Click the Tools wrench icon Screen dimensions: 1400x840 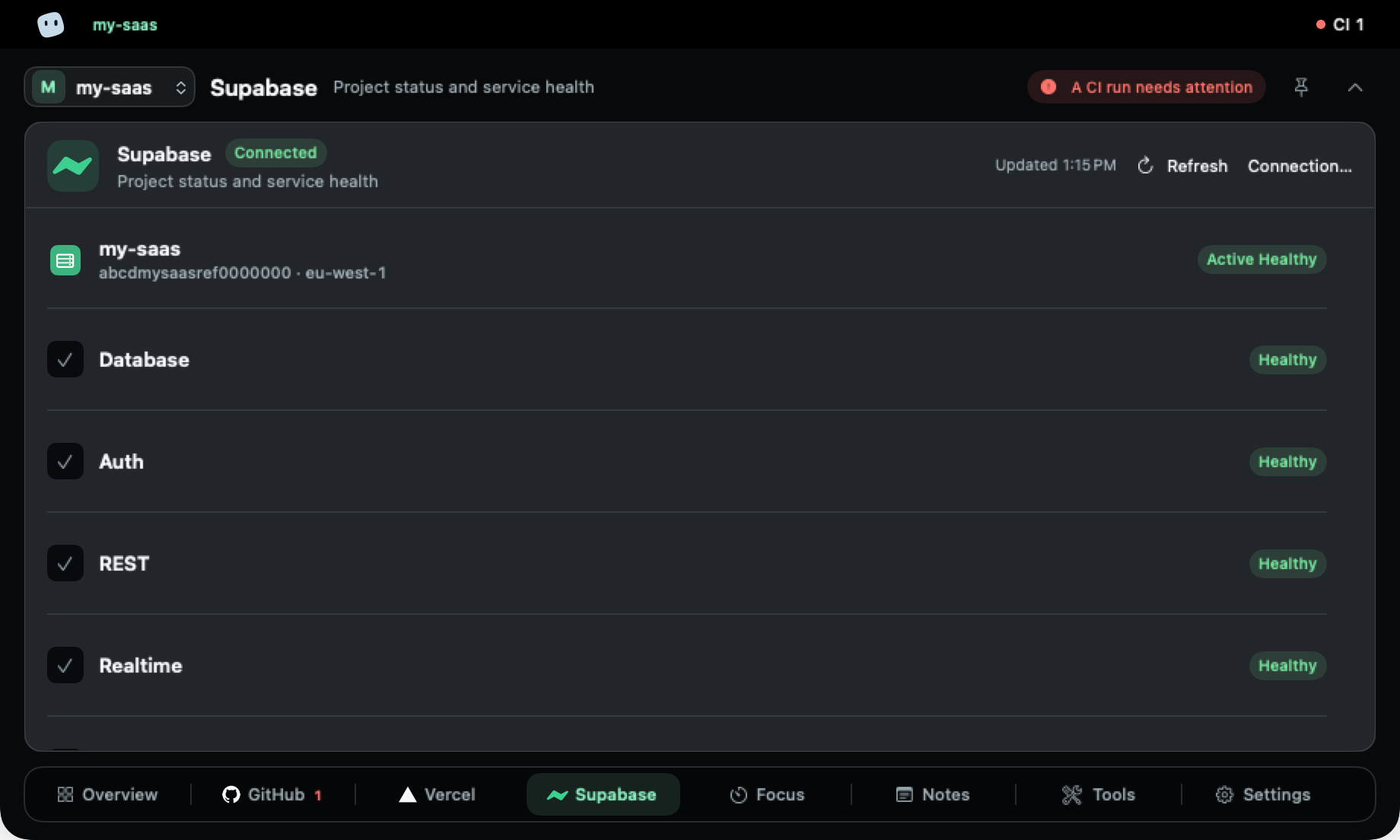[x=1072, y=795]
